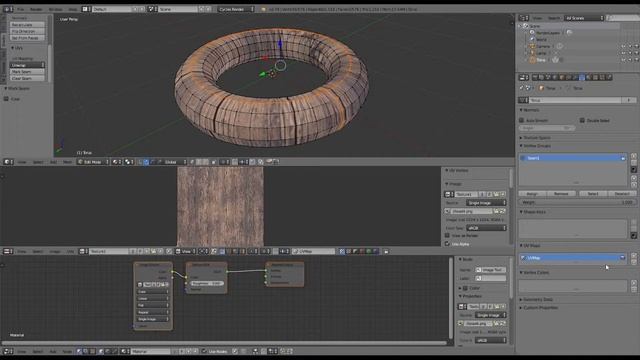
Task: Select the World item in outliner
Action: 541,40
